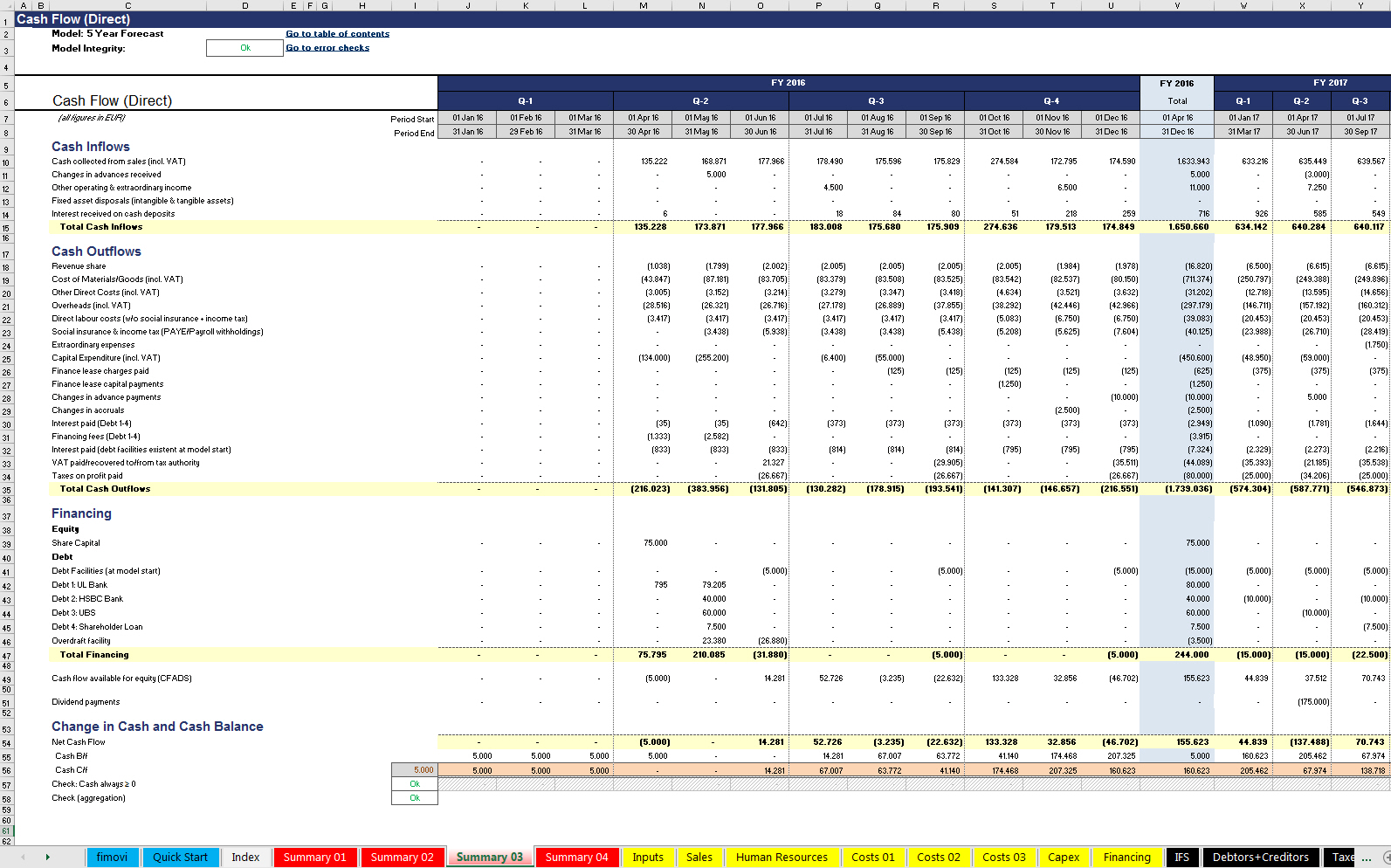Image resolution: width=1391 pixels, height=868 pixels.
Task: Click the ellipsis to show more sheet tabs
Action: click(1367, 858)
